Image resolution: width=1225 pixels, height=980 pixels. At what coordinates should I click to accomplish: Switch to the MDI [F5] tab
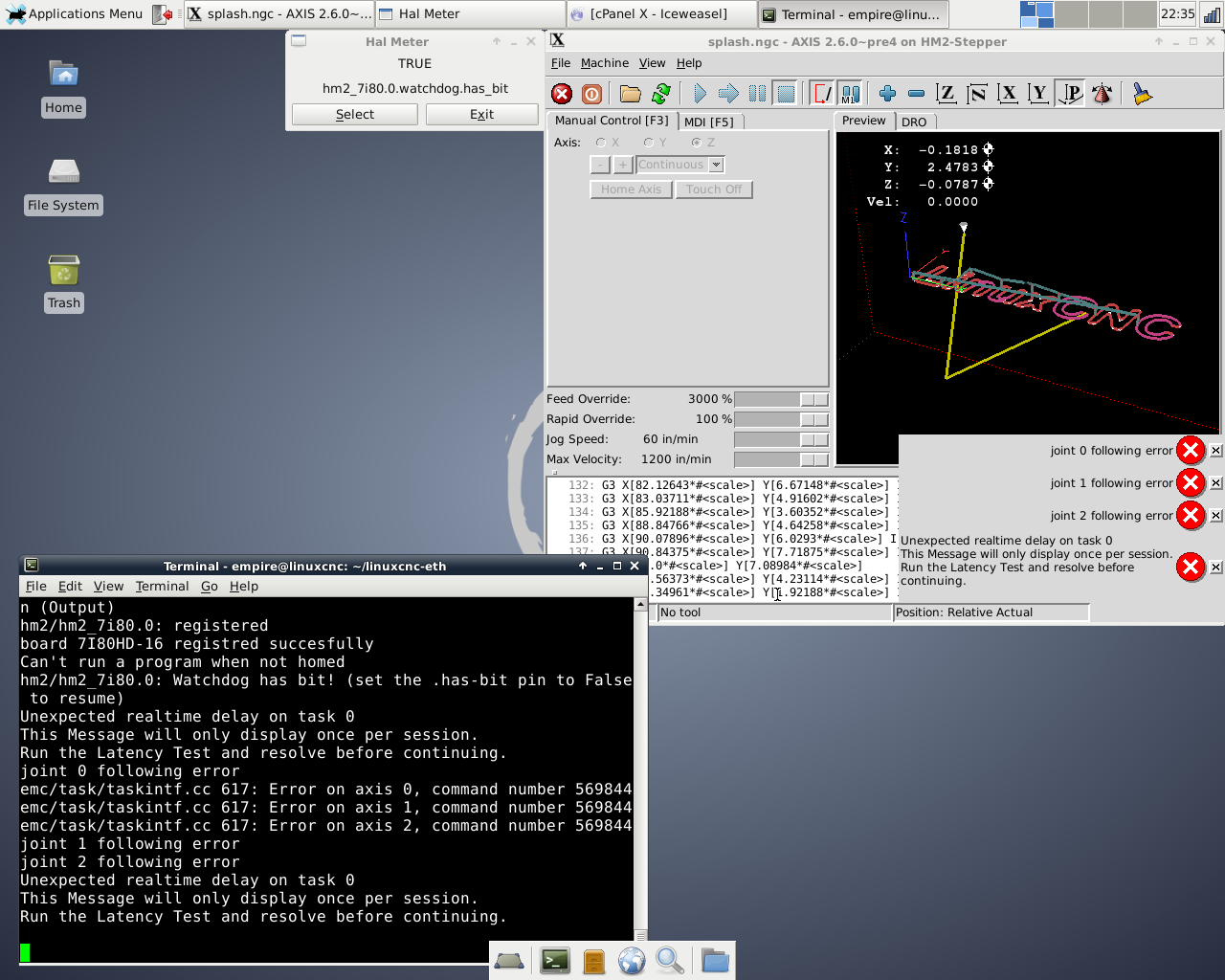(709, 122)
